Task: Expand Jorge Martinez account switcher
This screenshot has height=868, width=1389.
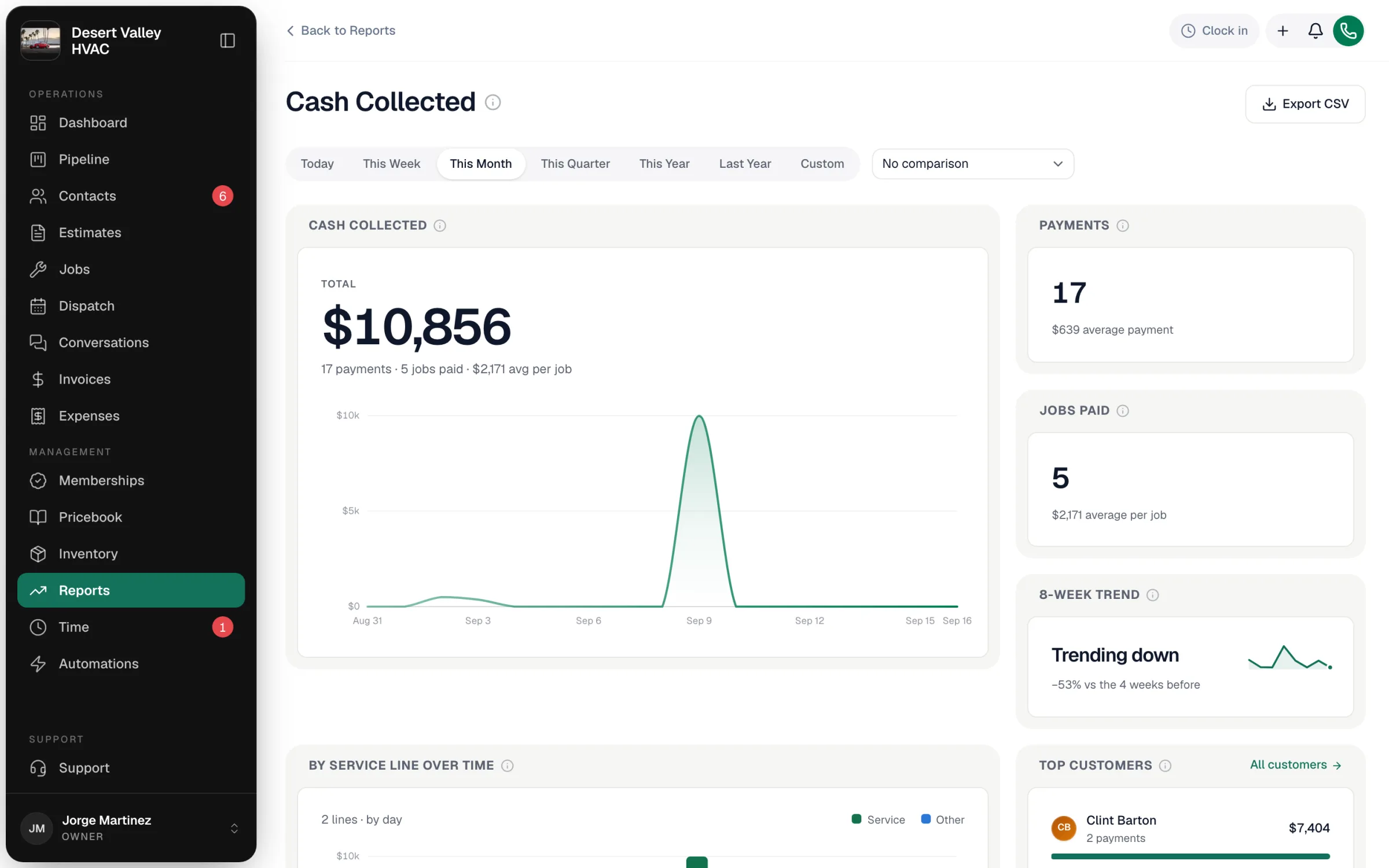Action: point(234,828)
